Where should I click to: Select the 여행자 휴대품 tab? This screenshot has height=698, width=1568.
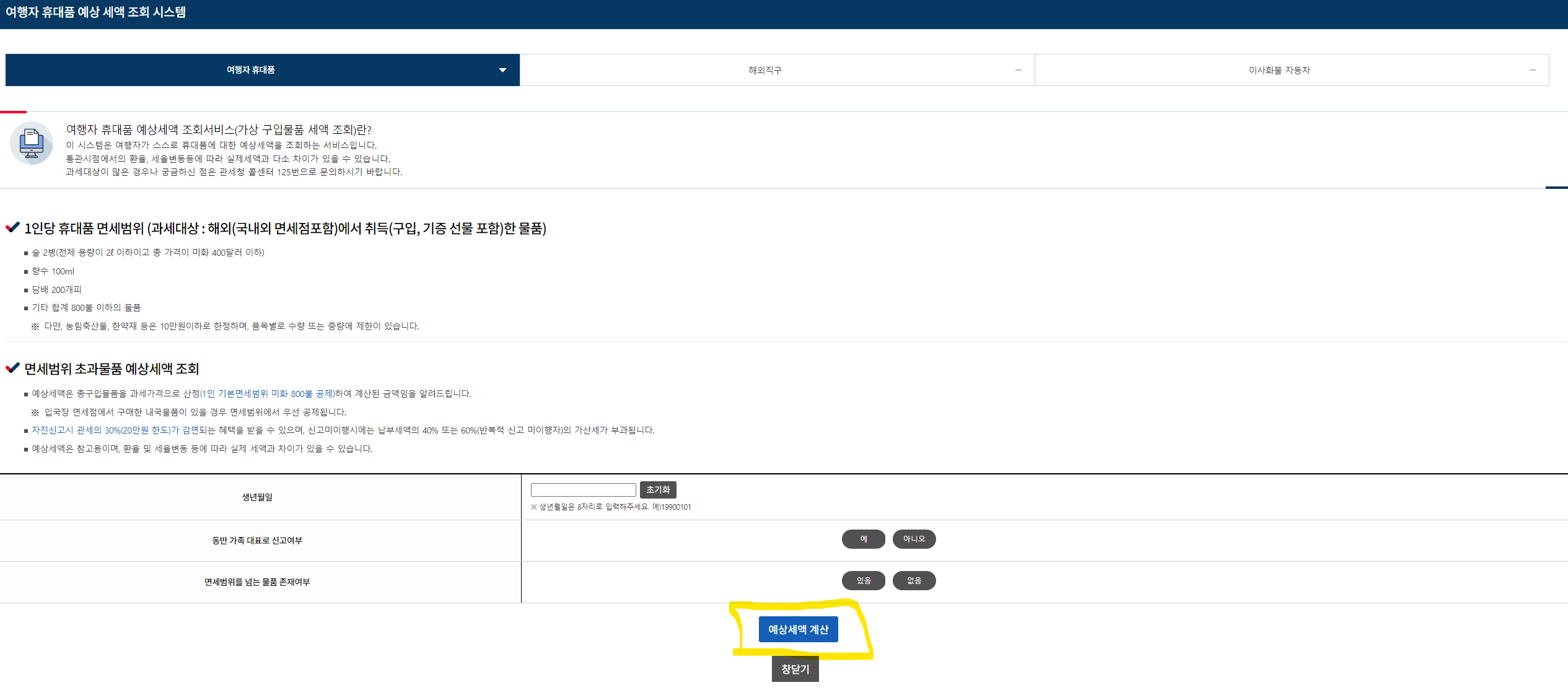tap(251, 70)
